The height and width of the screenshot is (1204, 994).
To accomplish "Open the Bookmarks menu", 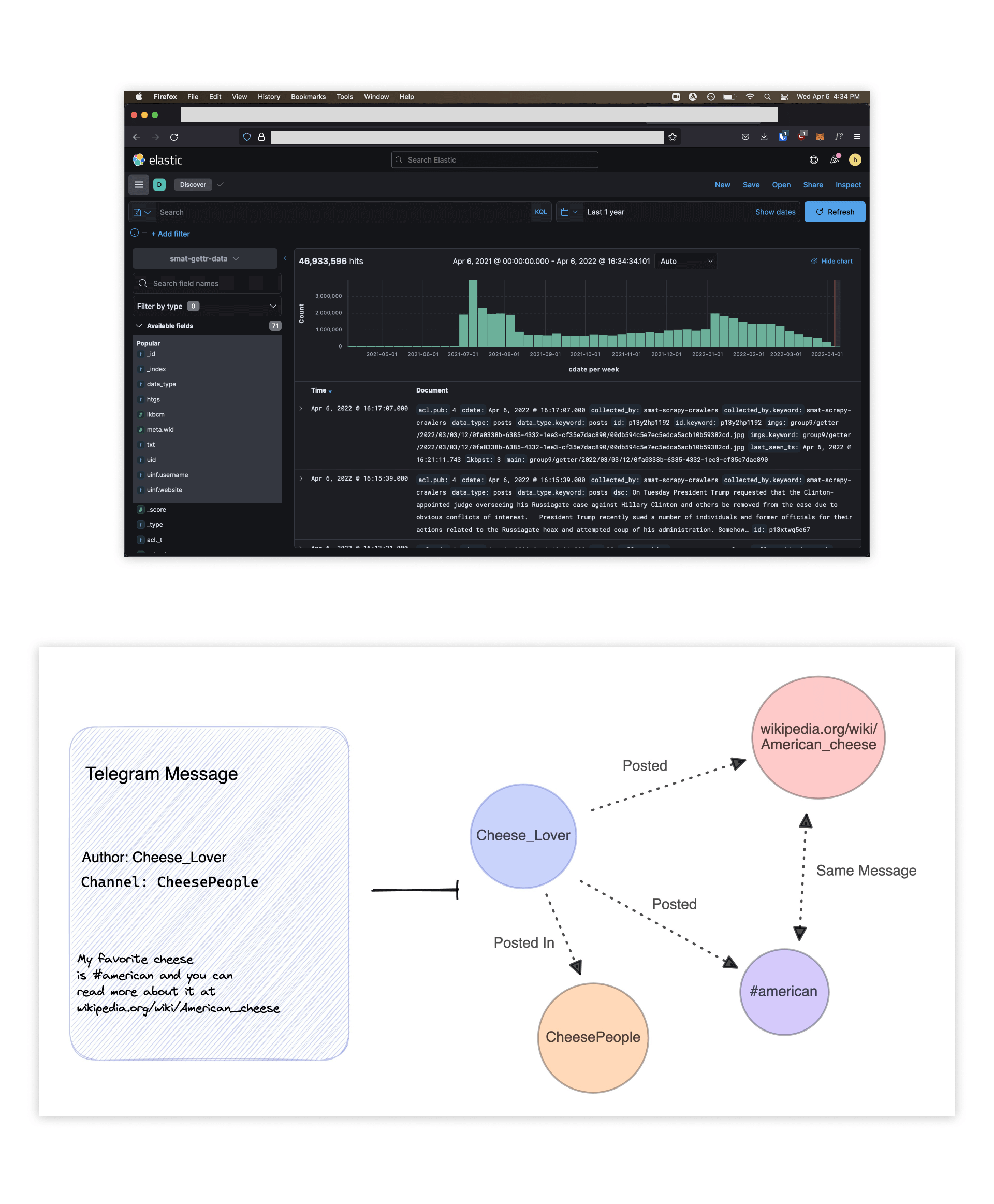I will point(308,97).
